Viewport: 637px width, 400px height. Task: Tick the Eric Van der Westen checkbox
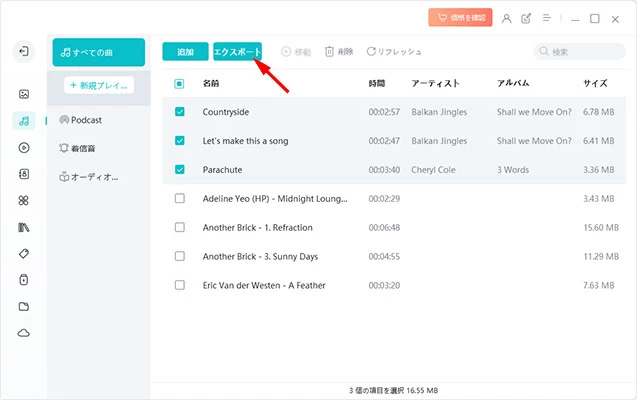[x=180, y=285]
